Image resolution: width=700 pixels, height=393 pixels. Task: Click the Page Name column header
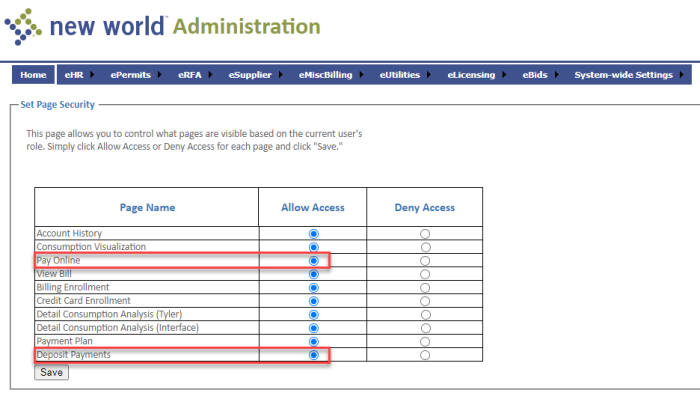coord(147,208)
